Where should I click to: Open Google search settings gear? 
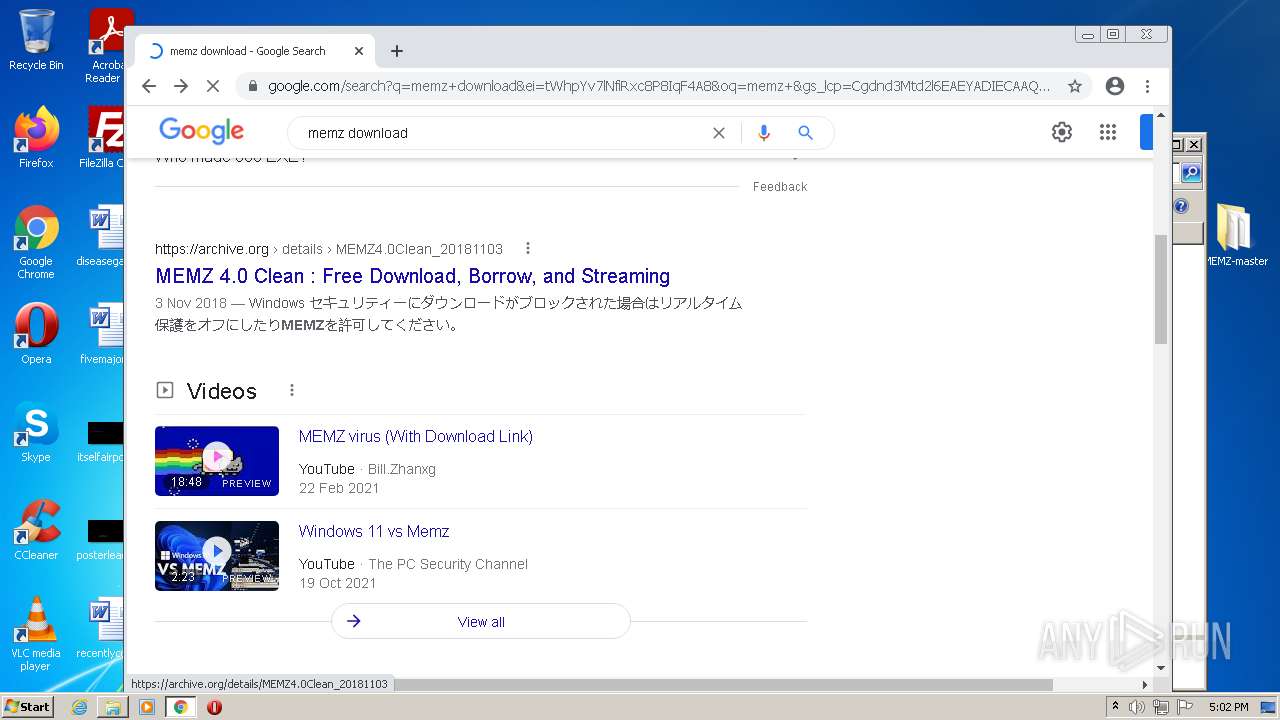click(x=1062, y=132)
